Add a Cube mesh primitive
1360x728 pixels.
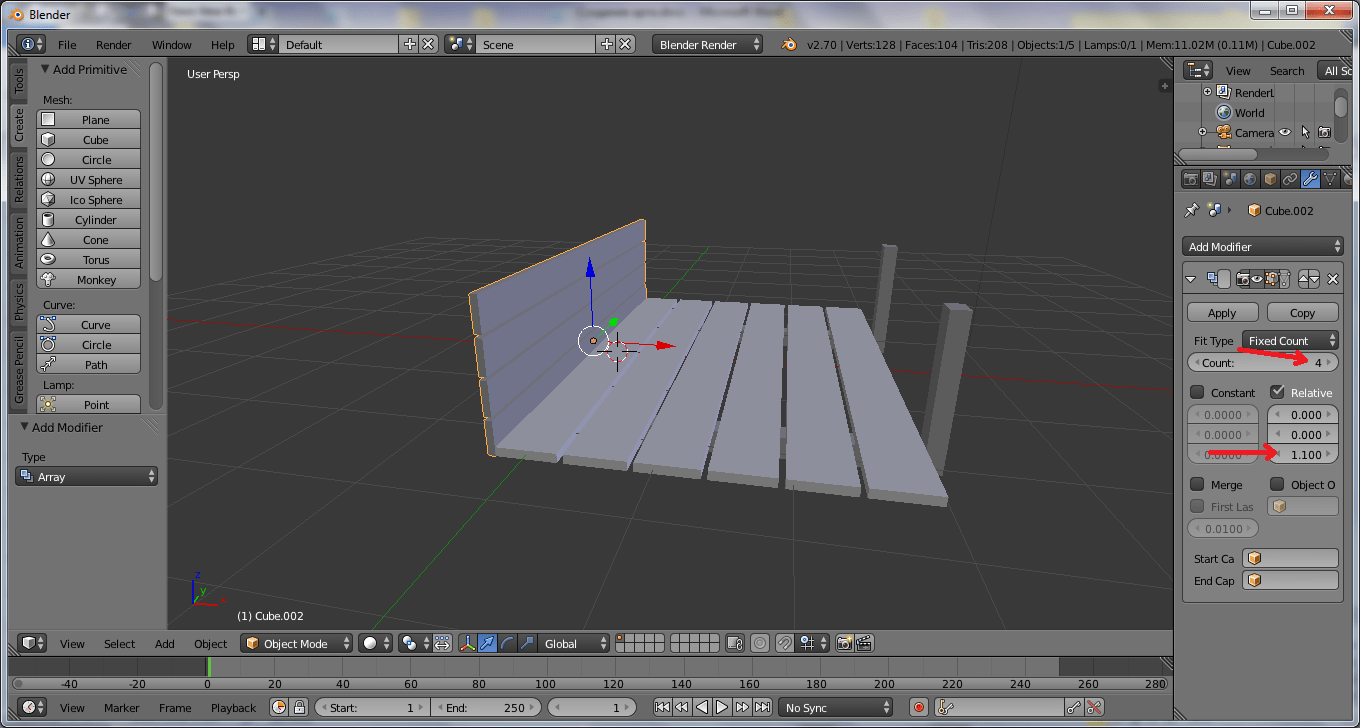pyautogui.click(x=89, y=140)
